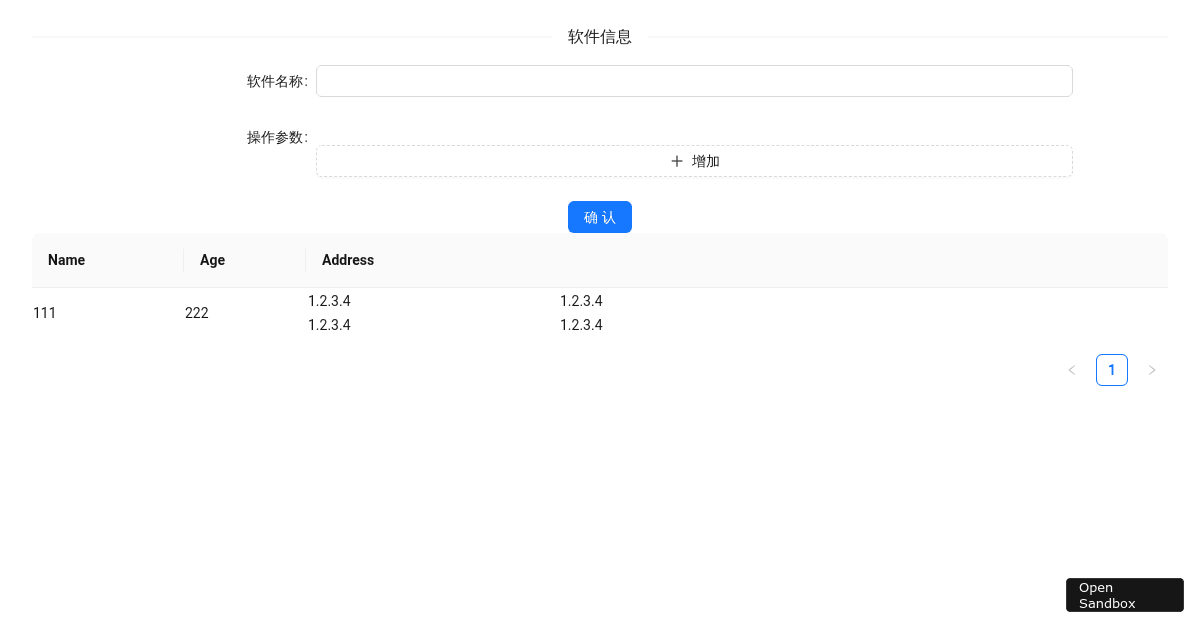Image resolution: width=1200 pixels, height=630 pixels.
Task: Select page 1 in pagination
Action: (x=1112, y=370)
